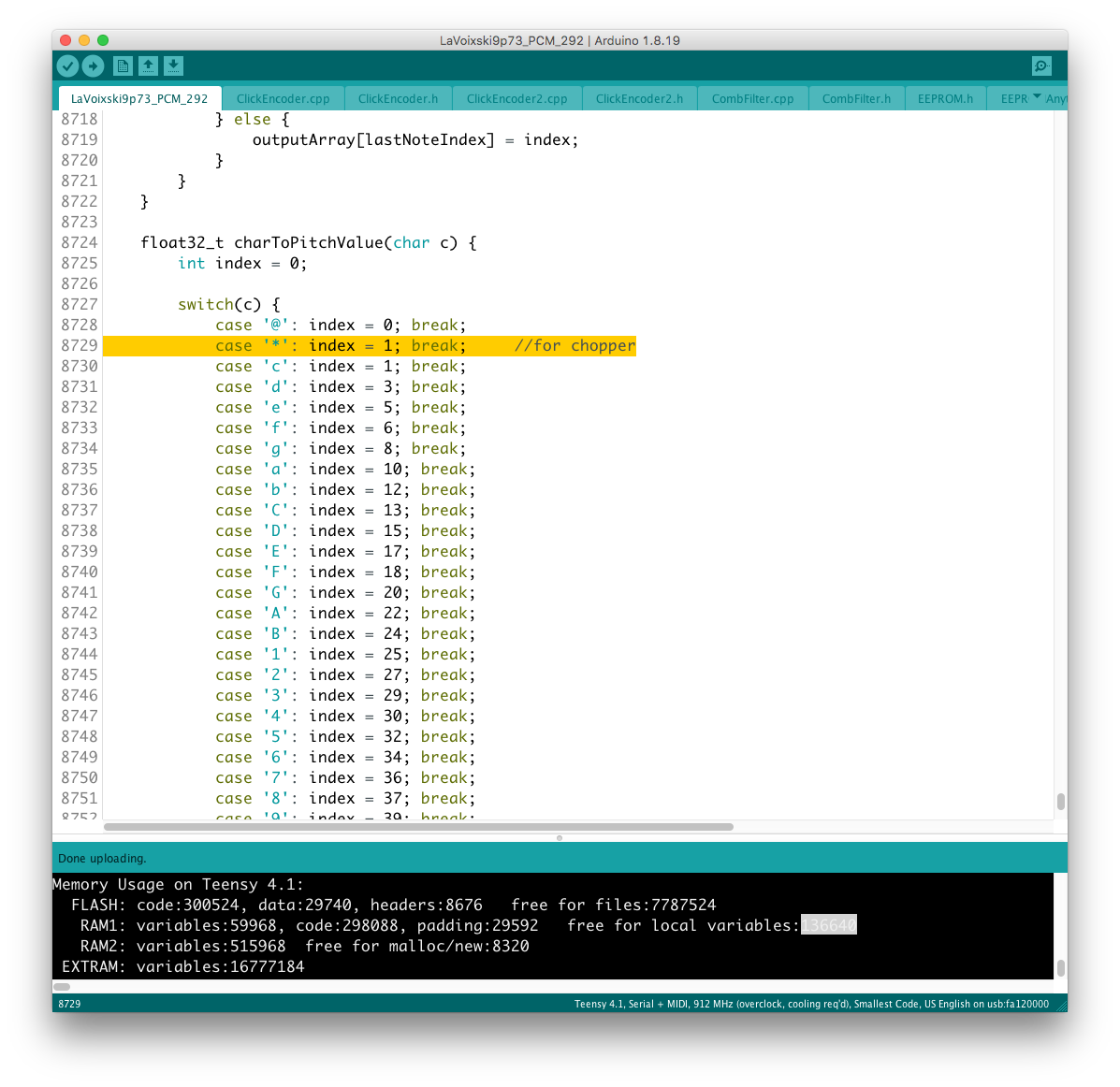
Task: Click the editor horizontal scrollbar
Action: tap(418, 827)
